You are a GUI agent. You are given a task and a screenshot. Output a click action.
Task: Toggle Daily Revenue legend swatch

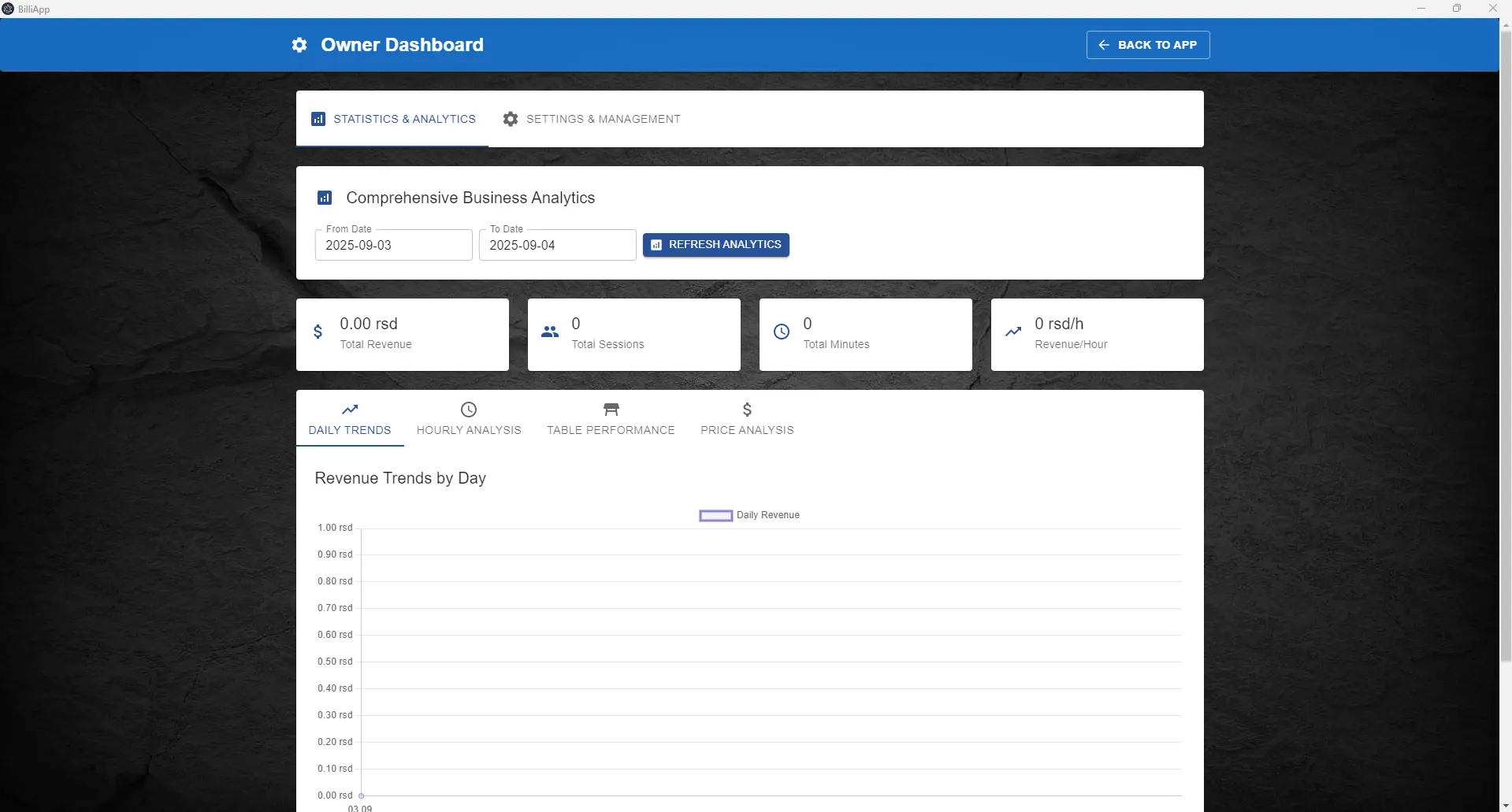(x=715, y=516)
